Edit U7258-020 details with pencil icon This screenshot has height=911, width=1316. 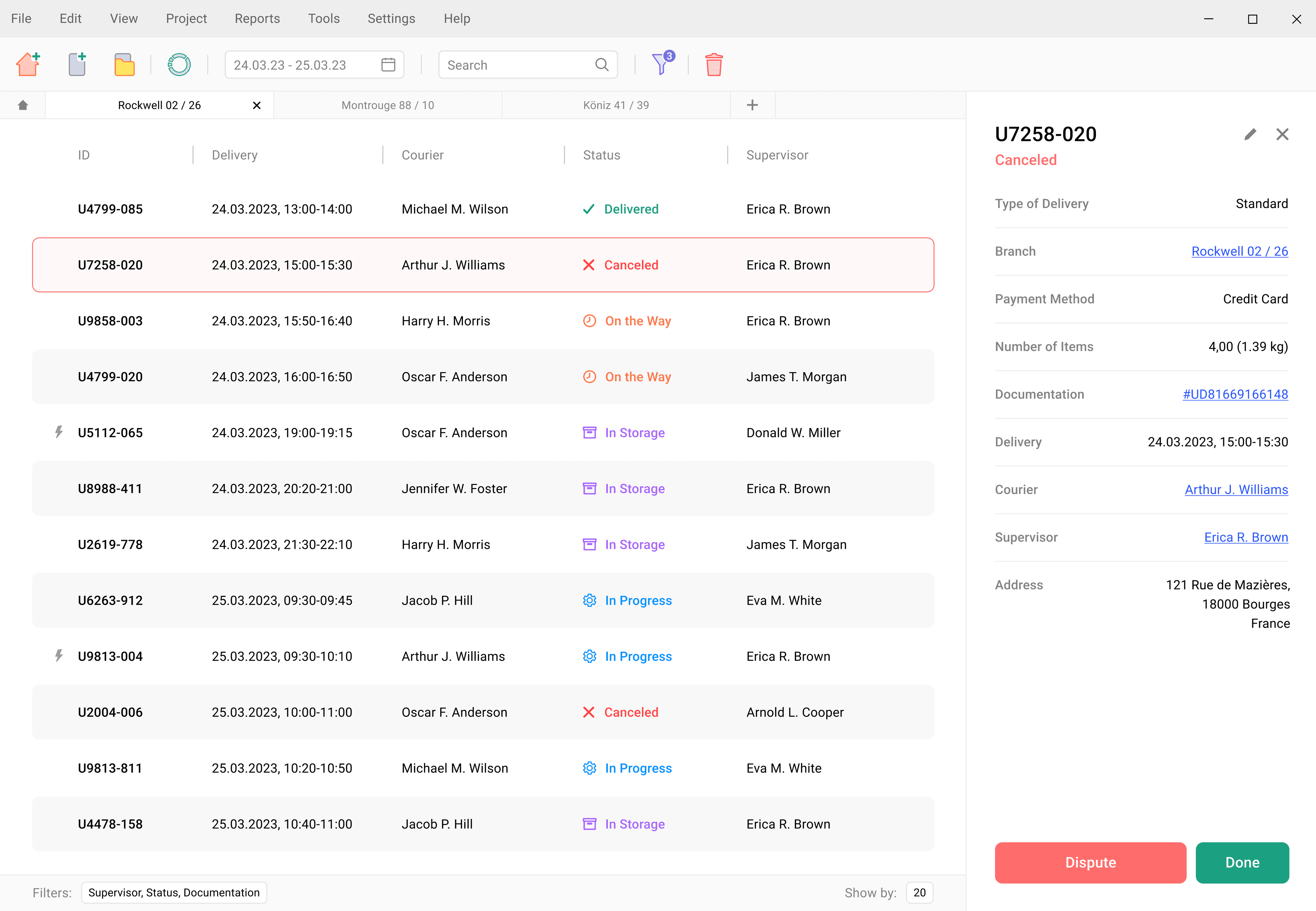(1250, 134)
